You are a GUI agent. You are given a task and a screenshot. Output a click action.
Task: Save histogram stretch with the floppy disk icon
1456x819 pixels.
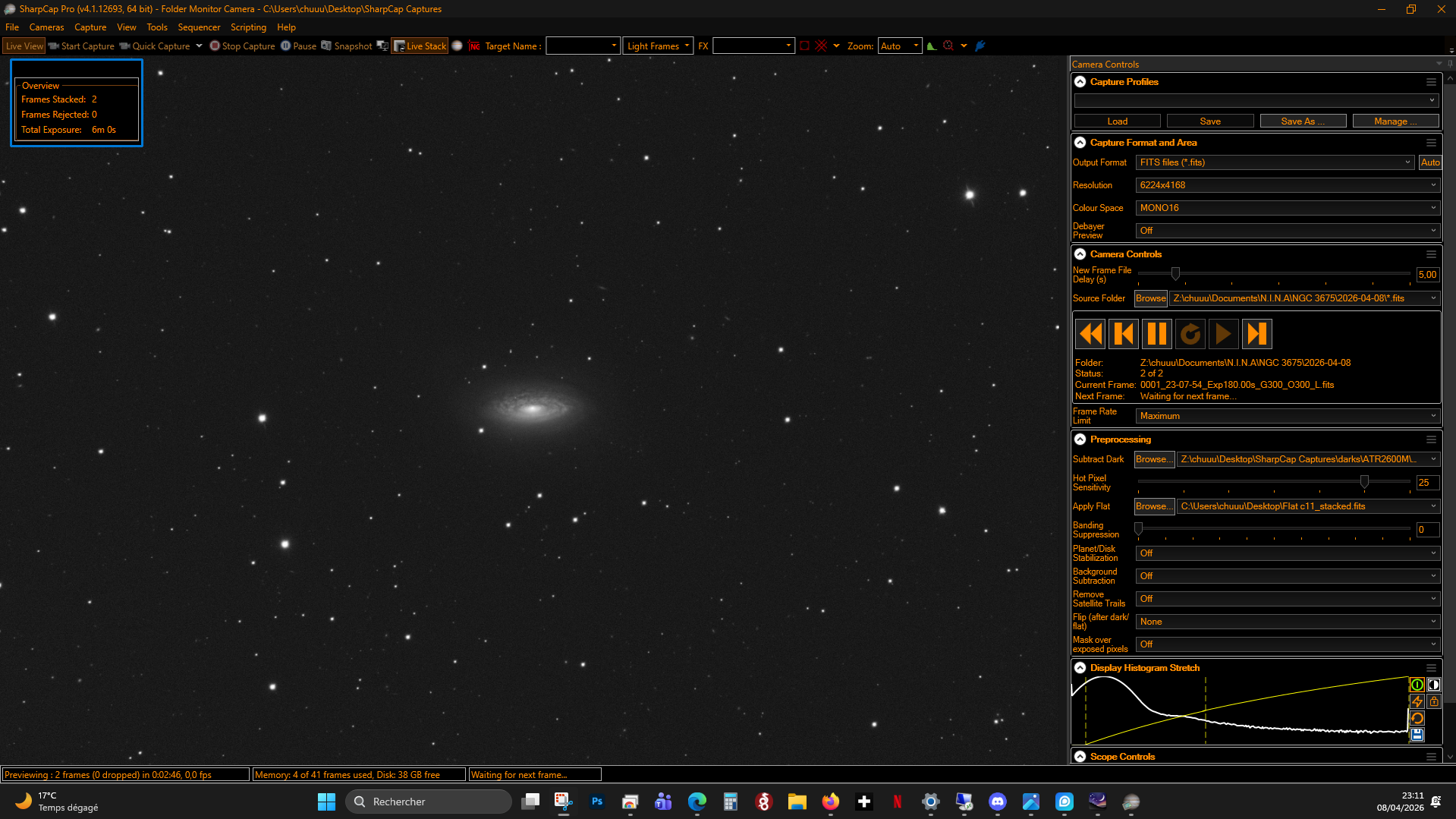click(1417, 735)
